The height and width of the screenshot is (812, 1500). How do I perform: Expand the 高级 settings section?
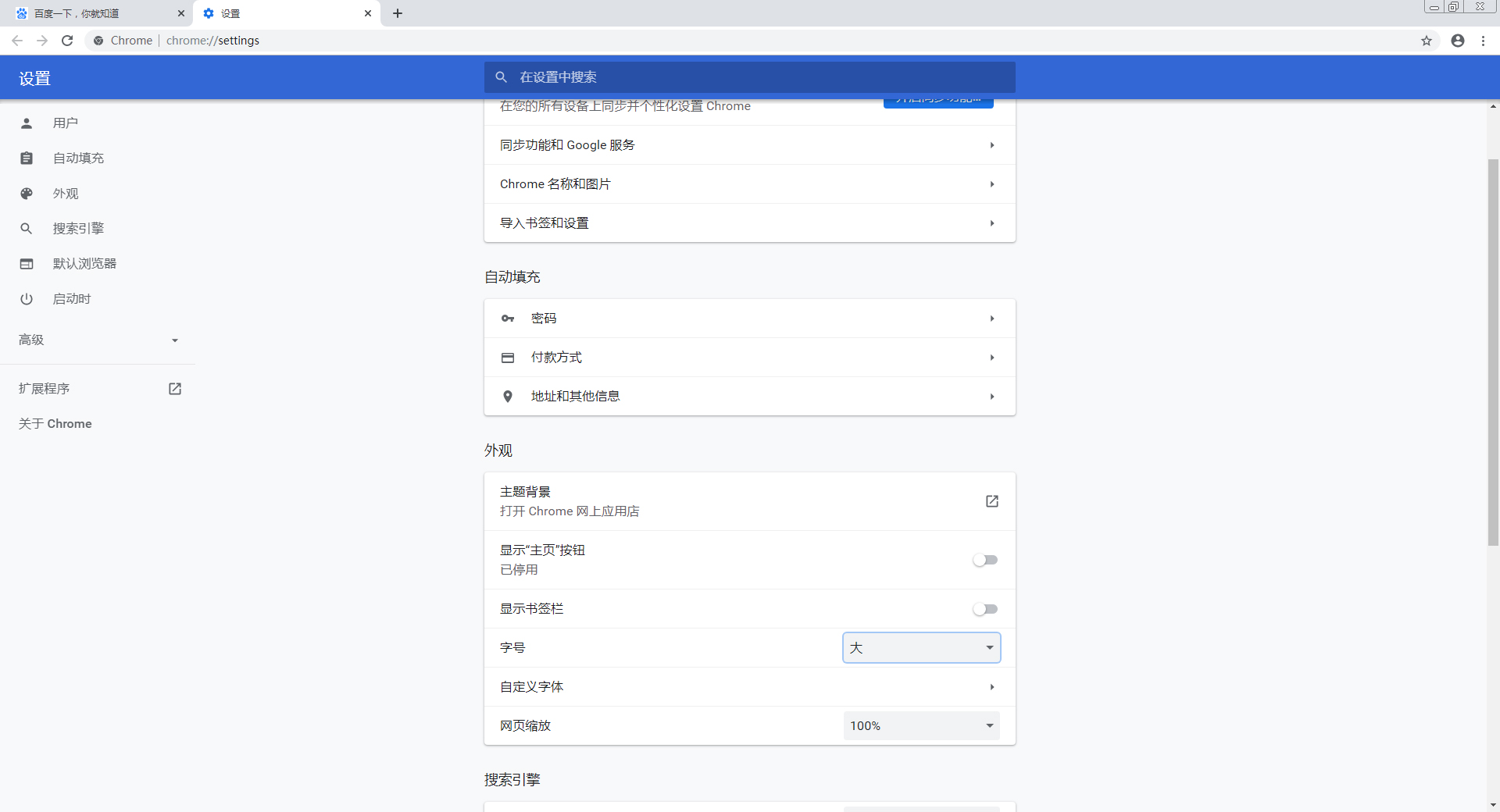[x=97, y=340]
